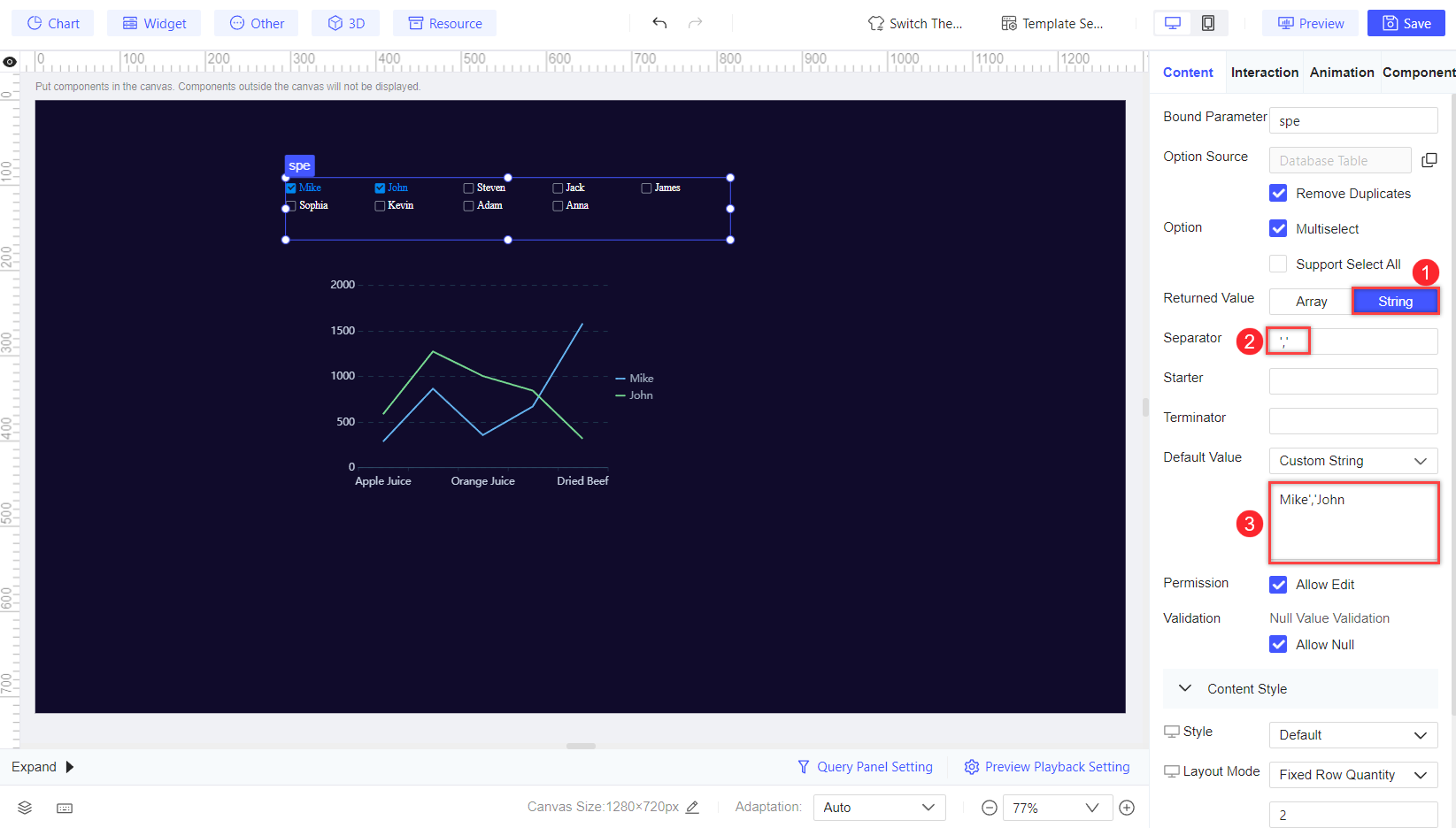Check the Steven option in canvas widget

coord(468,188)
